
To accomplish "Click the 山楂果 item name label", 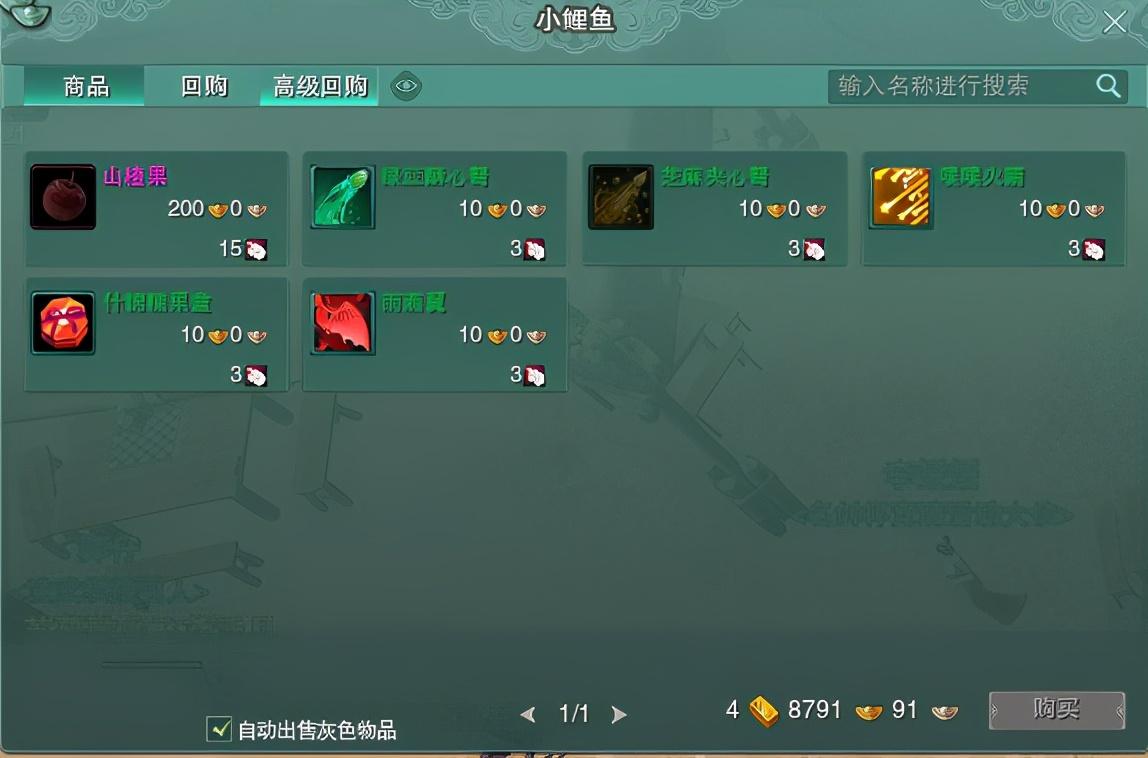I will (135, 176).
